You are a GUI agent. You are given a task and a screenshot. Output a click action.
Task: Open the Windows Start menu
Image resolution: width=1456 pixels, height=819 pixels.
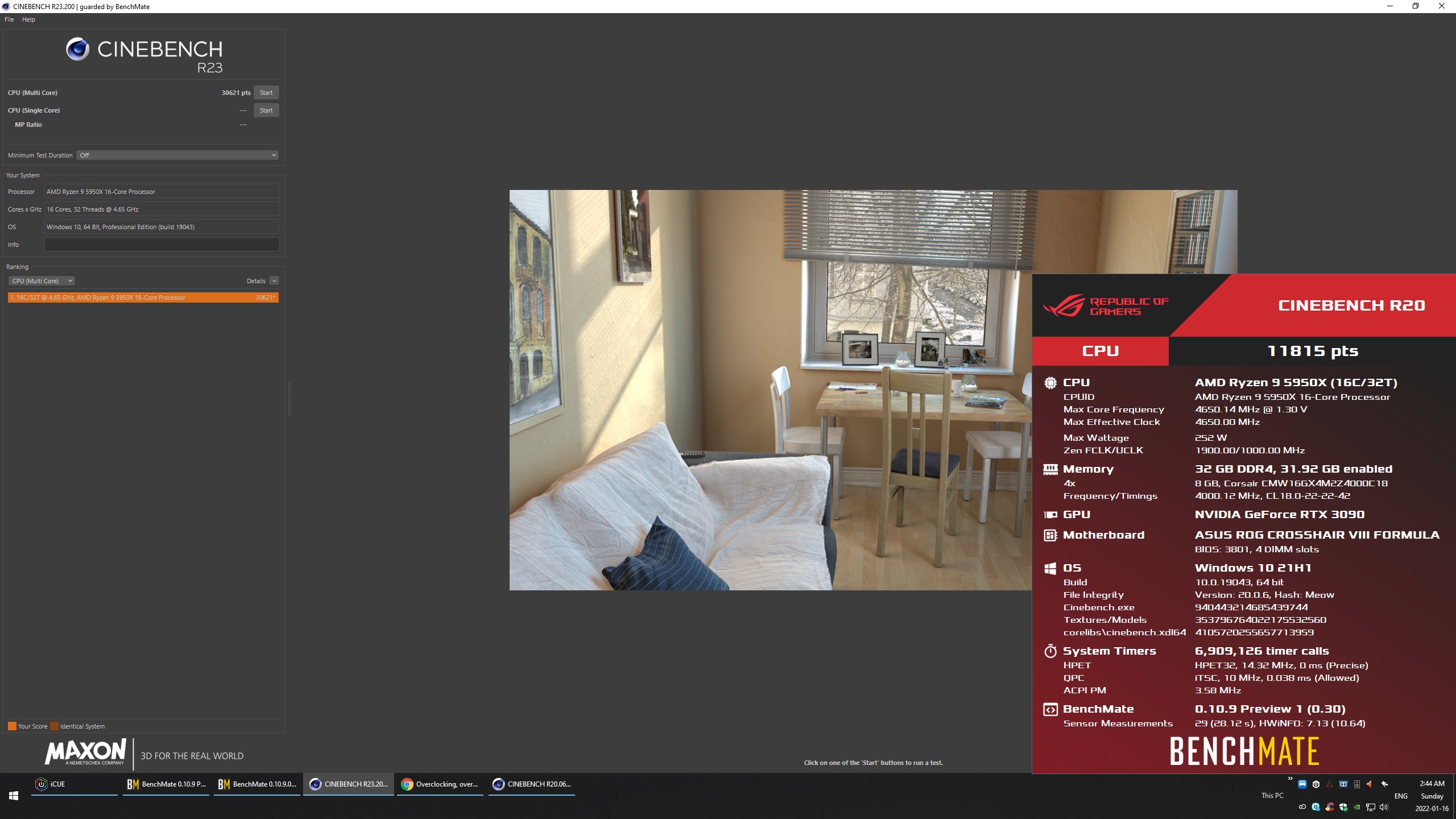(x=14, y=796)
